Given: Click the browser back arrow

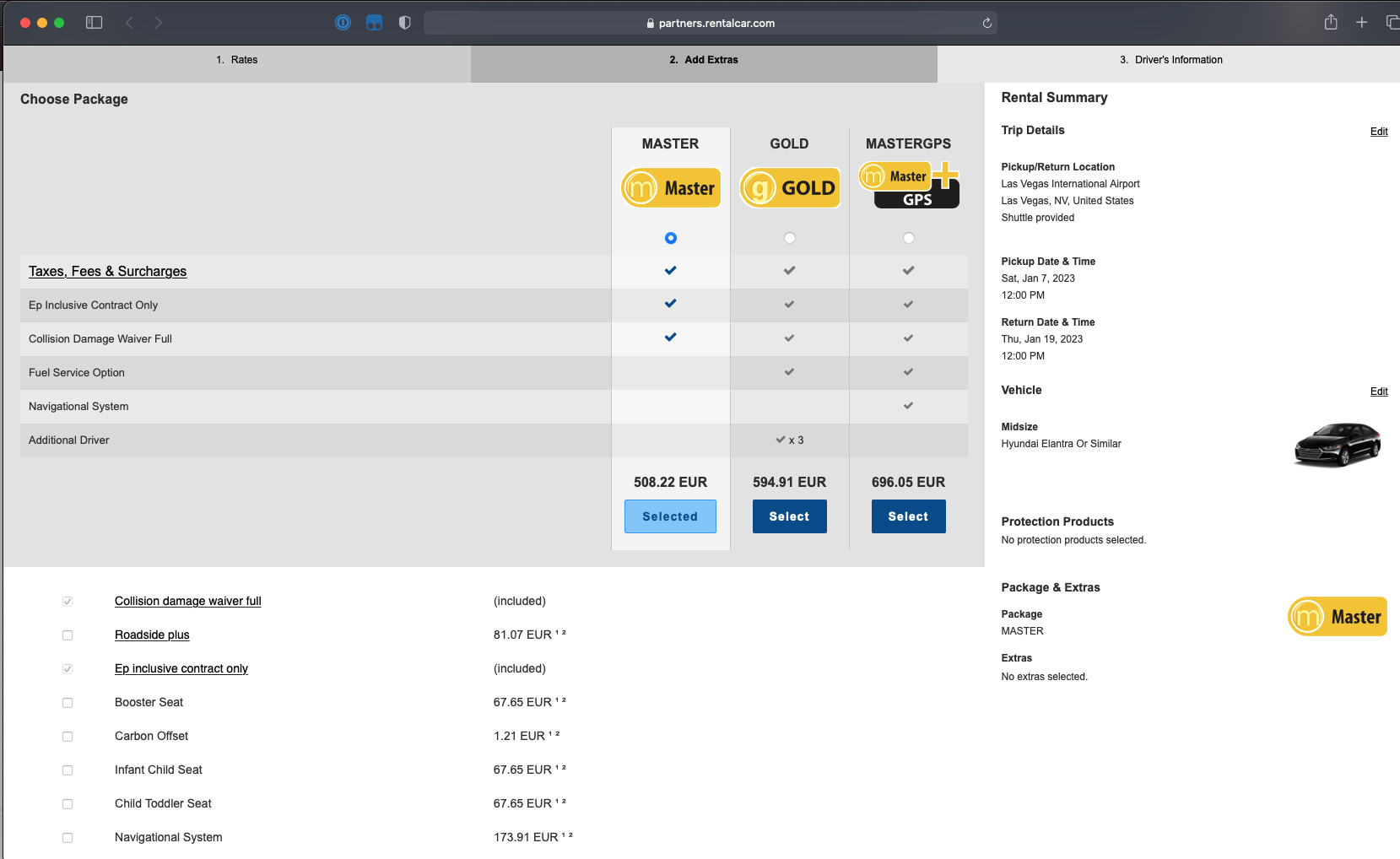Looking at the screenshot, I should [129, 23].
